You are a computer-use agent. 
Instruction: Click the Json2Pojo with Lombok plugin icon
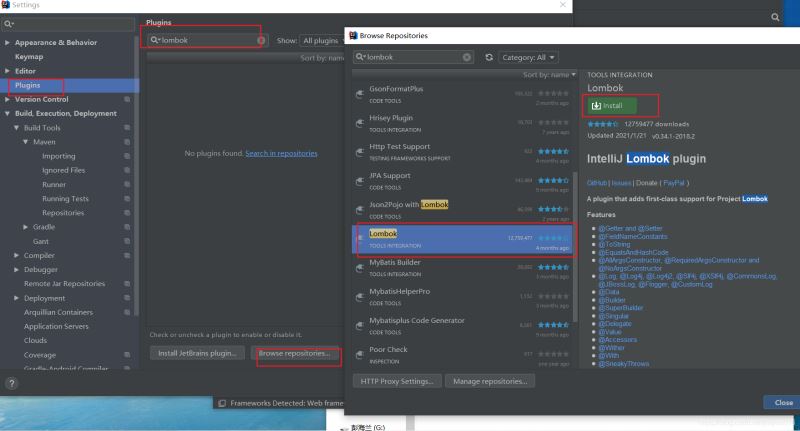[360, 210]
